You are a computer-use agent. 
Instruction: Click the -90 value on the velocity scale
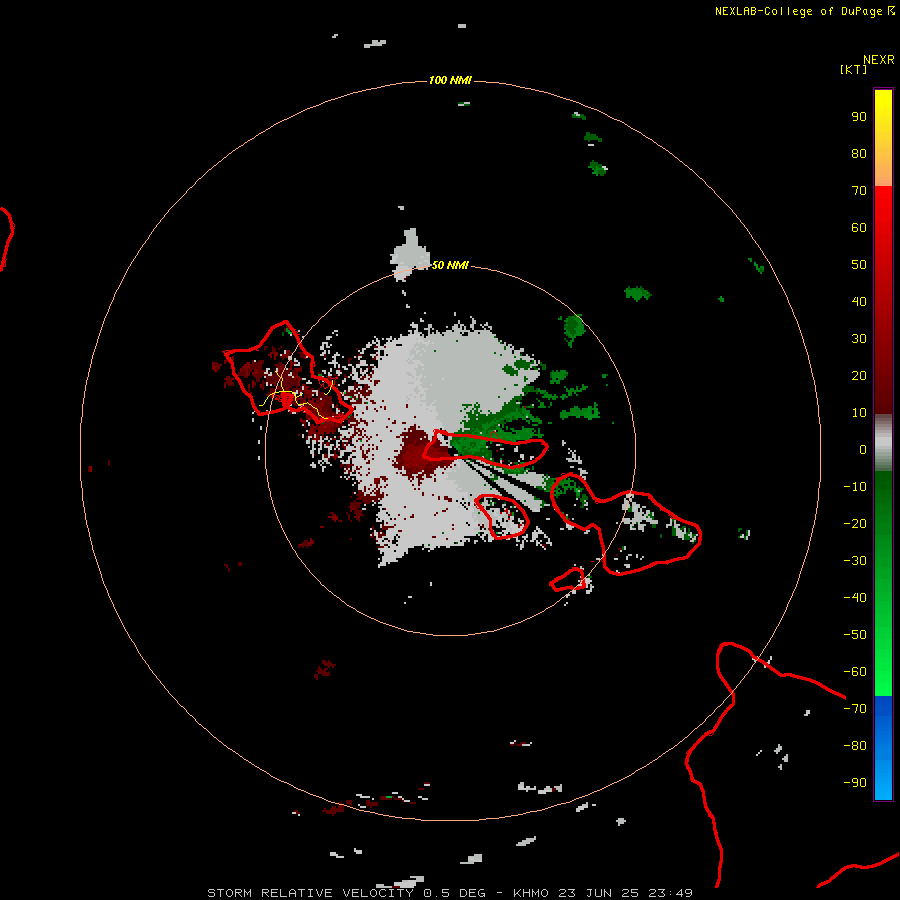(x=855, y=783)
